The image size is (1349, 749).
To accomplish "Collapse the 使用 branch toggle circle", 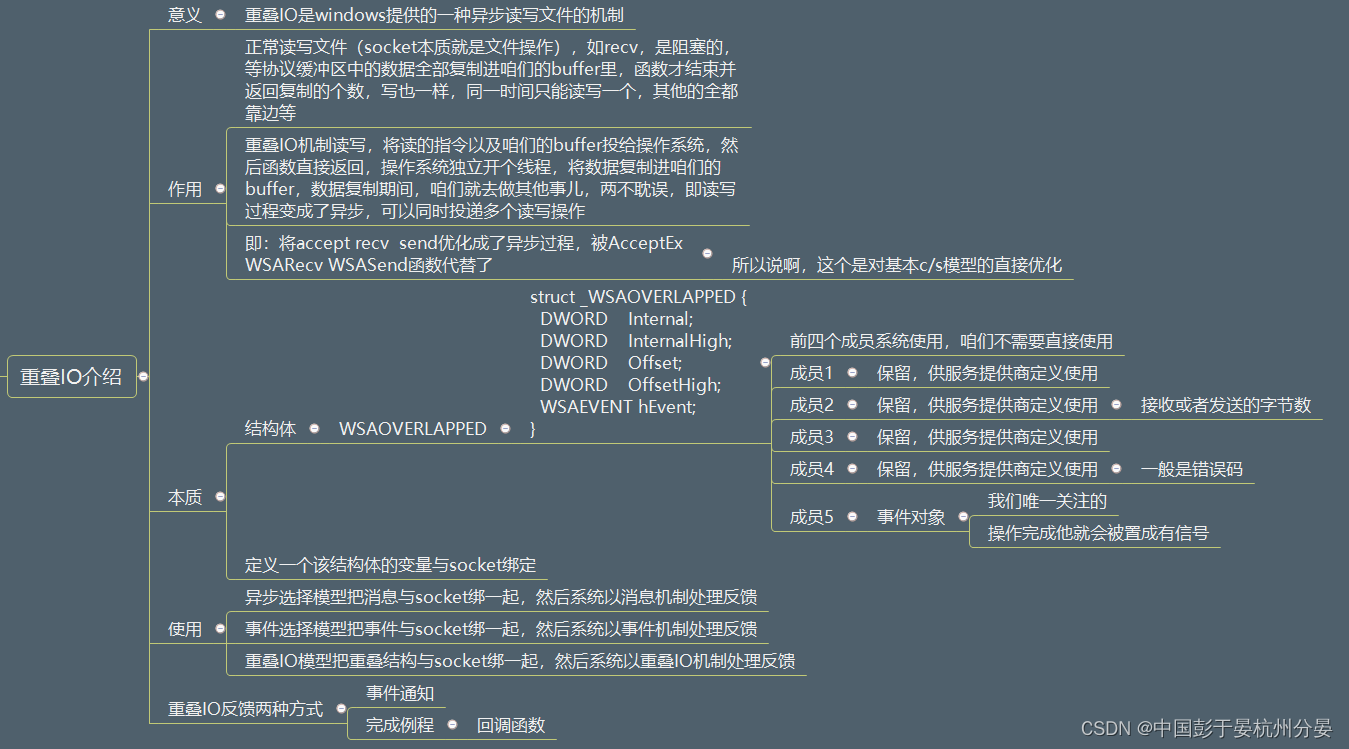I will (221, 629).
